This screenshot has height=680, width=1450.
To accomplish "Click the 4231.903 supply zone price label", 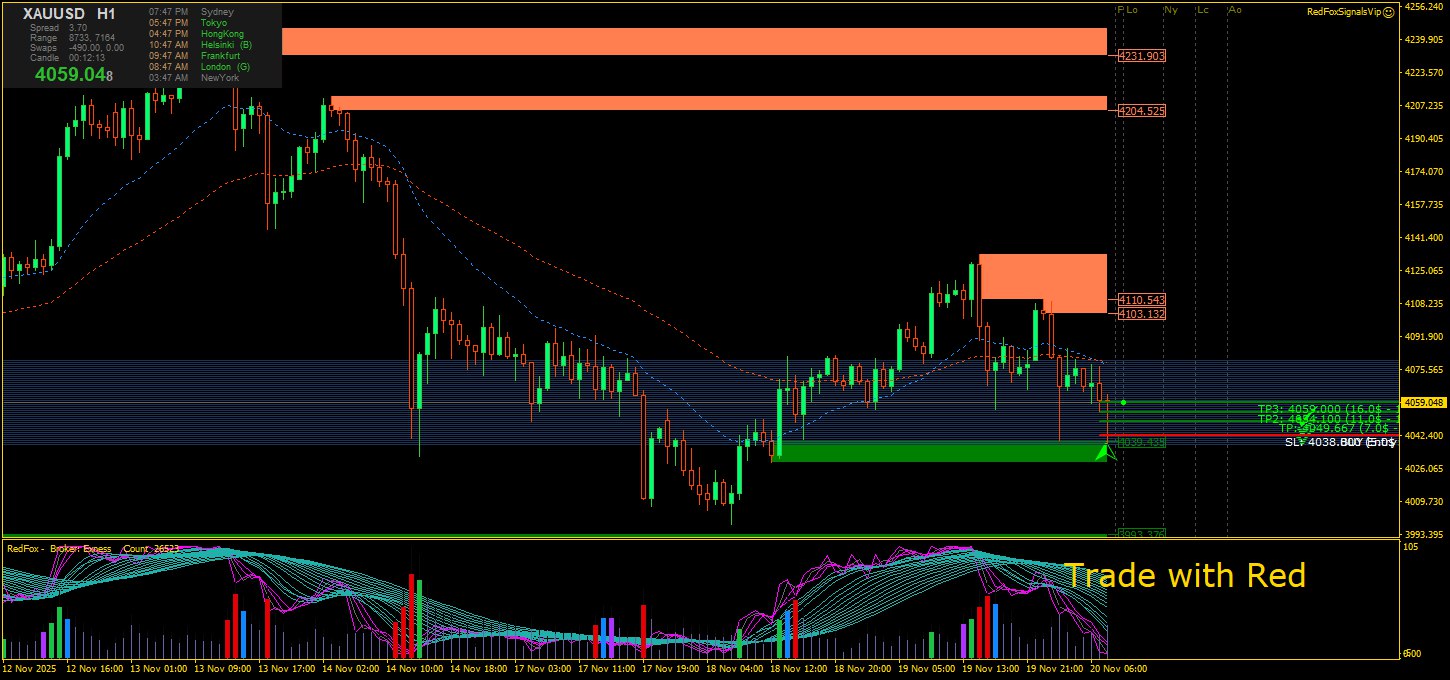I will (1142, 56).
